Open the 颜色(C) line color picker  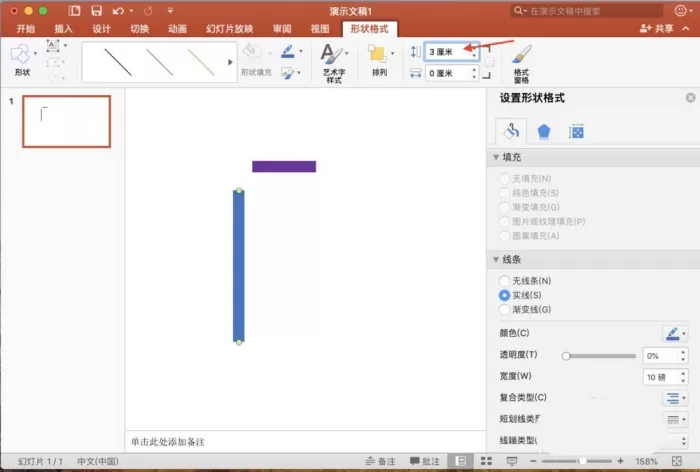click(x=675, y=333)
